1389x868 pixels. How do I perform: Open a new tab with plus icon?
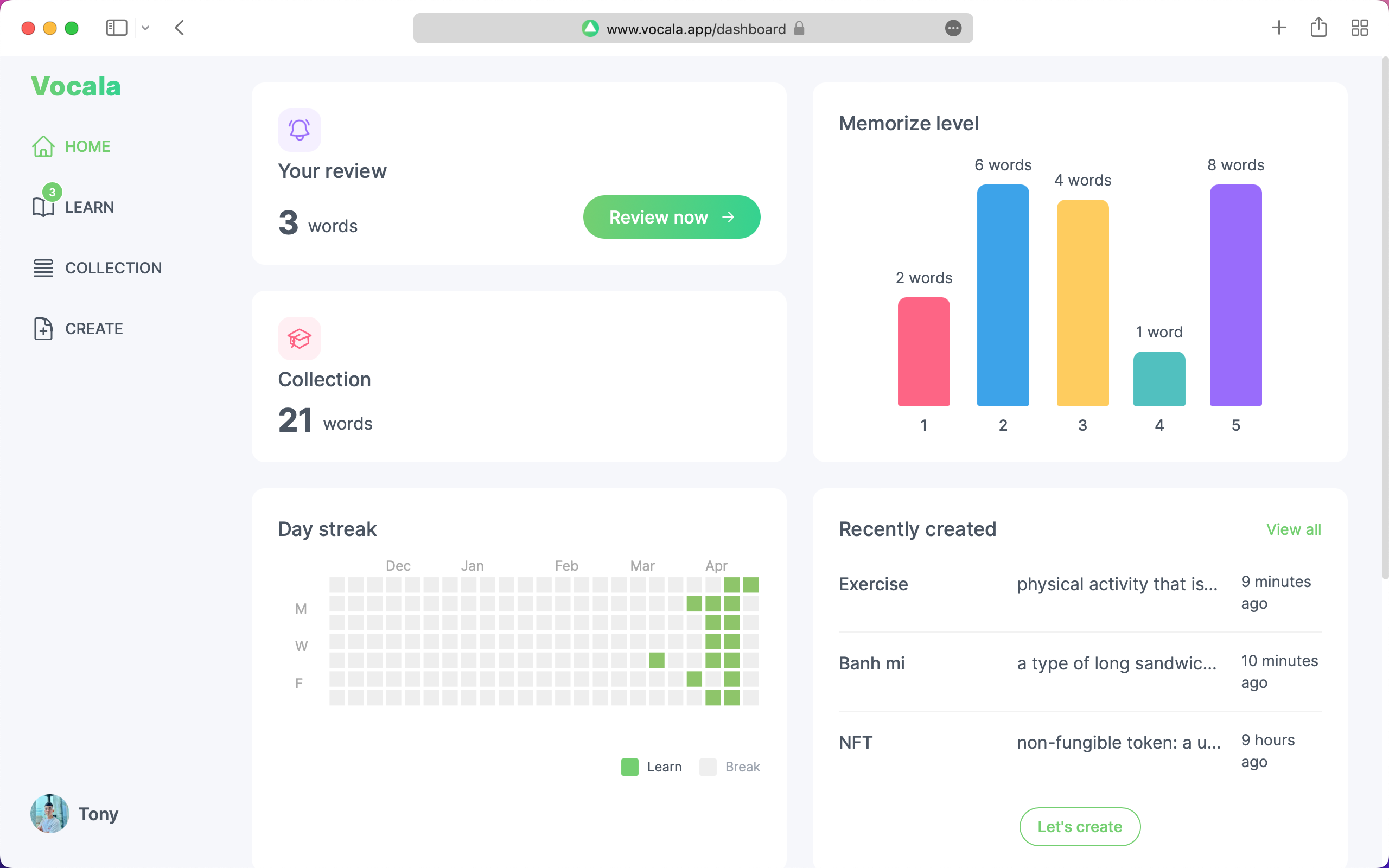point(1279,28)
